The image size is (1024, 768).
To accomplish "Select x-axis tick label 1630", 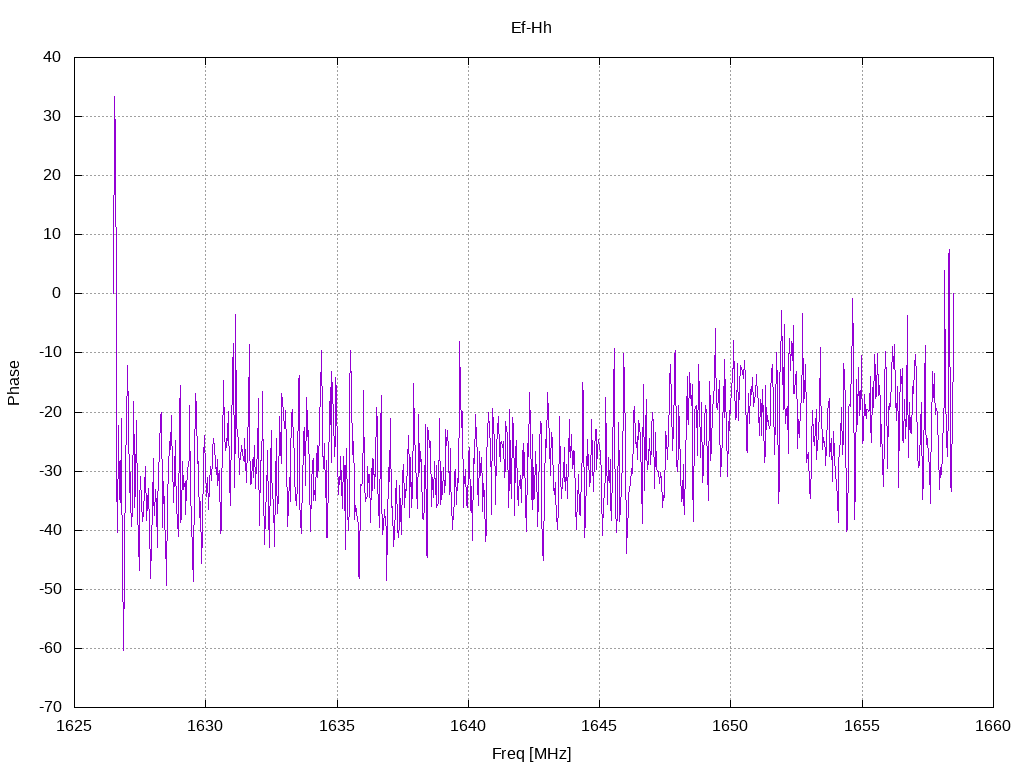I will 205,726.
